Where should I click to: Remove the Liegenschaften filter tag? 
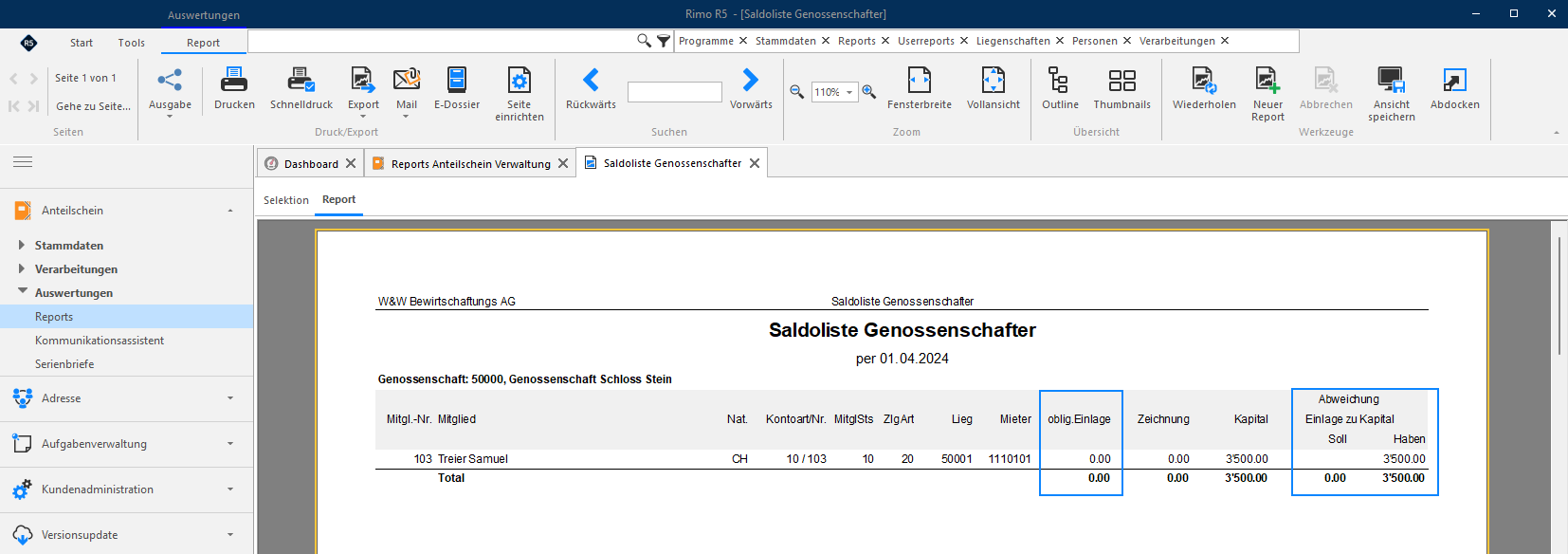coord(1060,41)
